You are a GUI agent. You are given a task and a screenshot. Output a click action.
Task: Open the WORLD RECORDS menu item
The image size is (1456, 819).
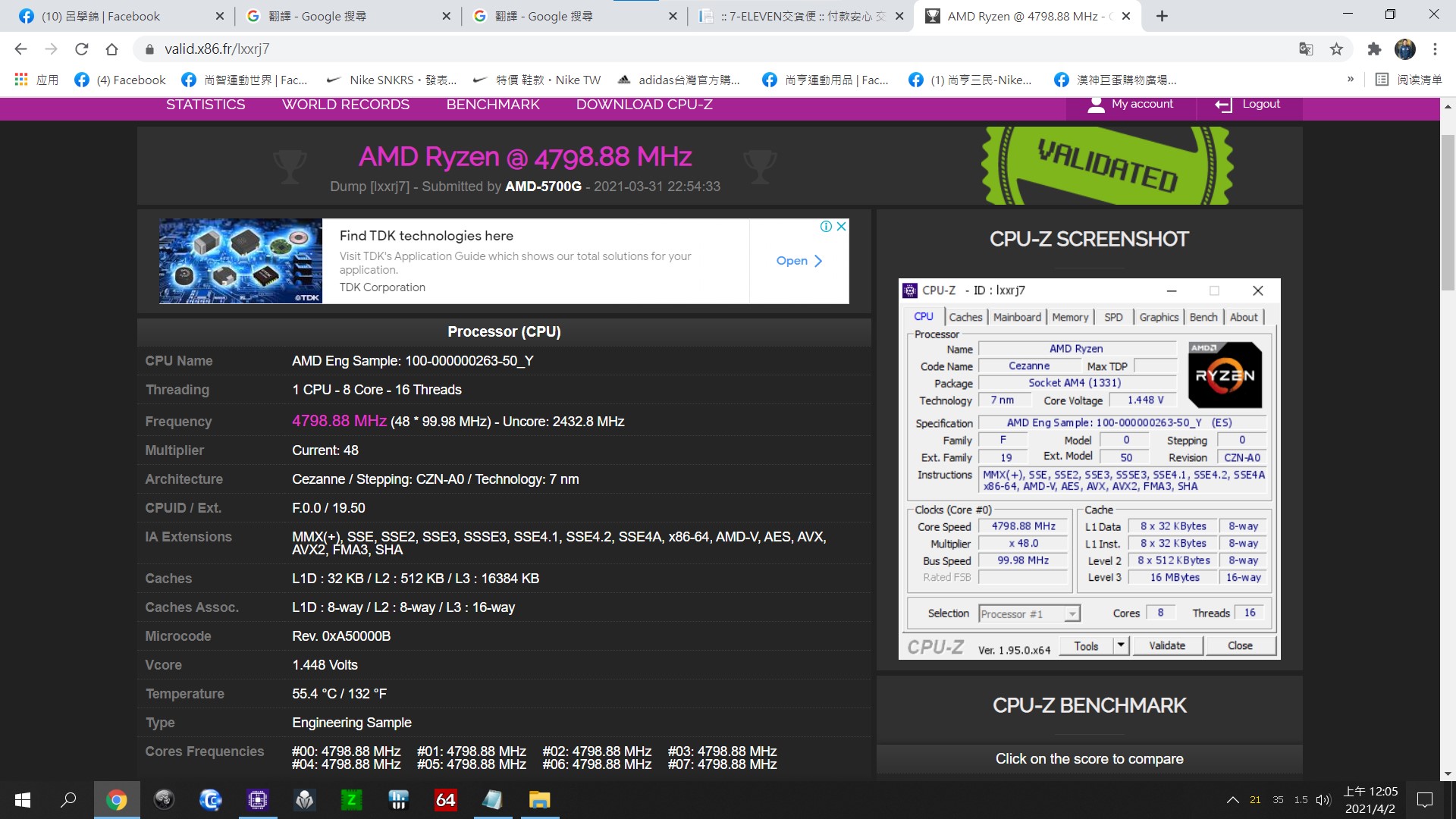click(x=346, y=105)
